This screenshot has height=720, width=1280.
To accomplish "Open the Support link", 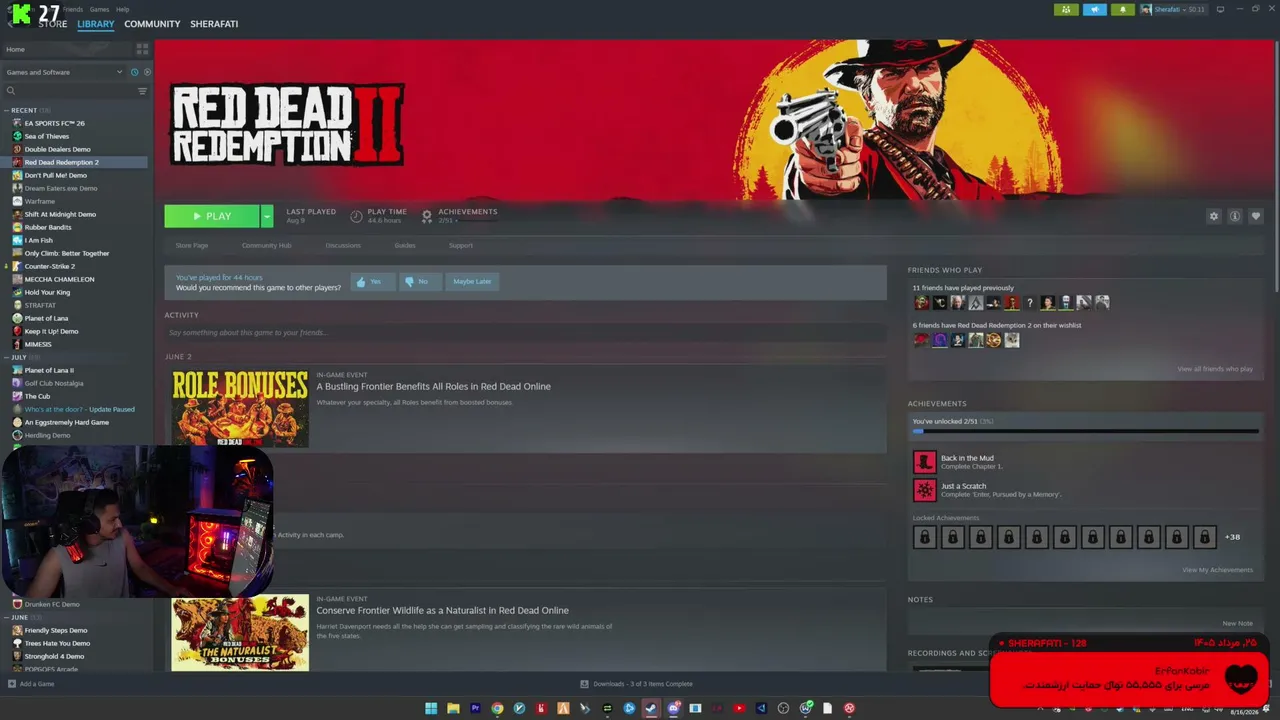I will 461,245.
